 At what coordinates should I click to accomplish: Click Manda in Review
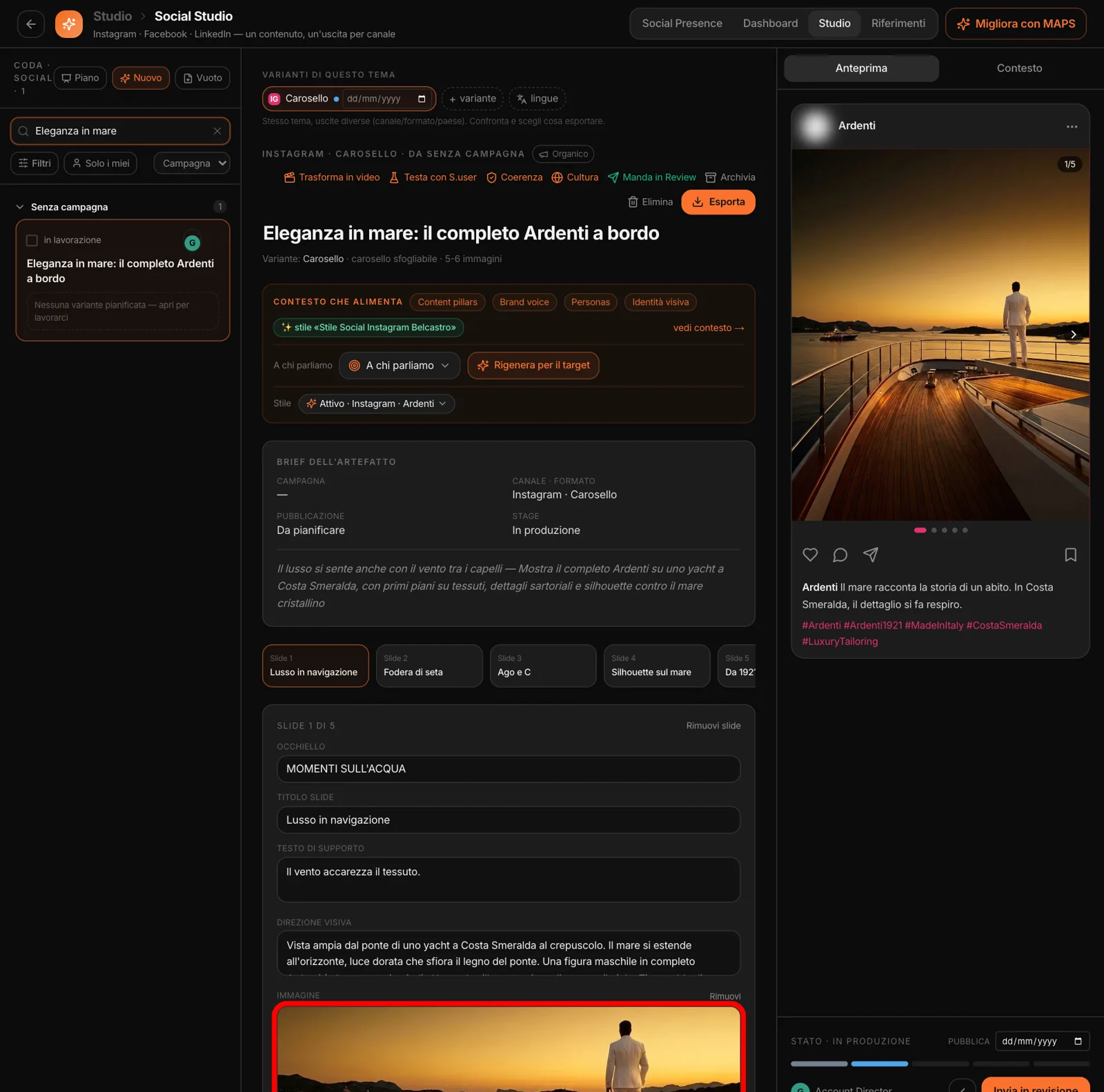pos(651,177)
